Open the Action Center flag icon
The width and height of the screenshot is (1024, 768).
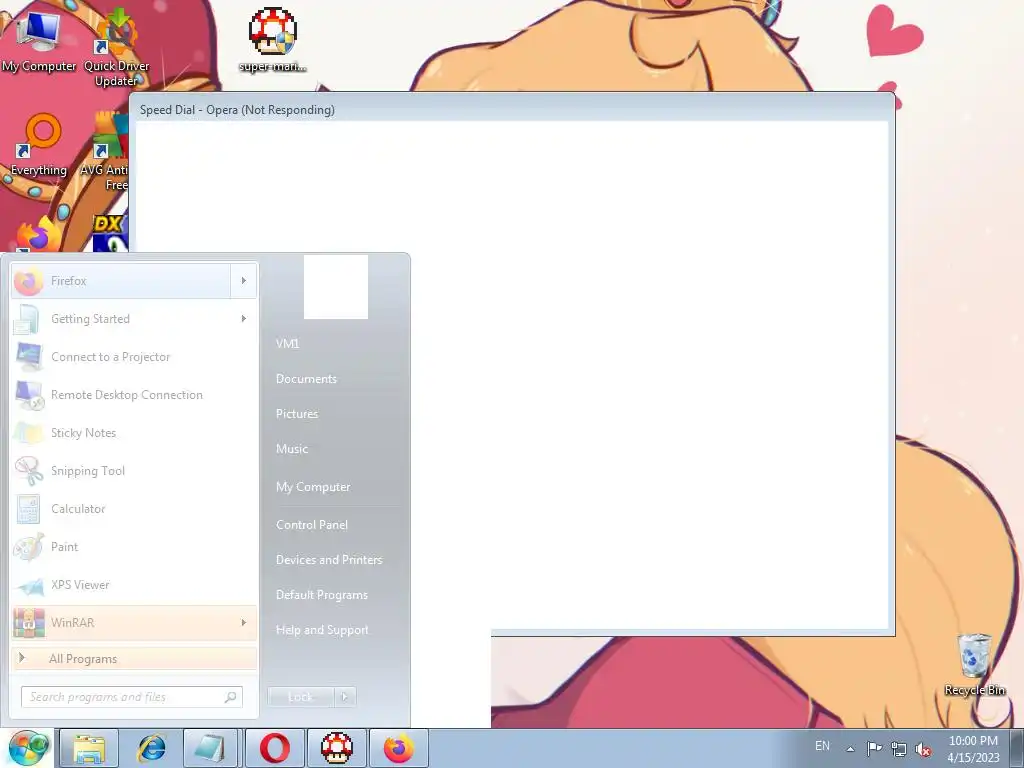(874, 749)
